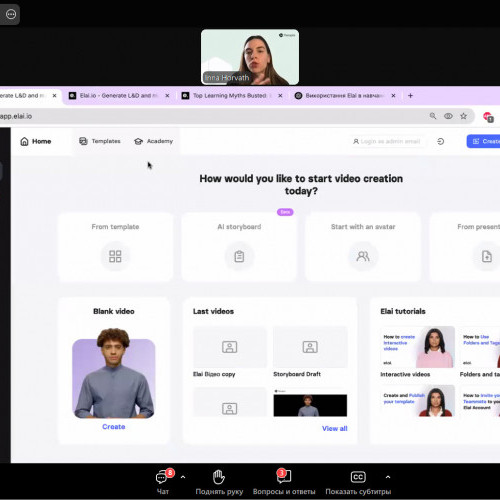Screen dimensions: 500x500
Task: Choose the From presentation file icon
Action: (487, 256)
